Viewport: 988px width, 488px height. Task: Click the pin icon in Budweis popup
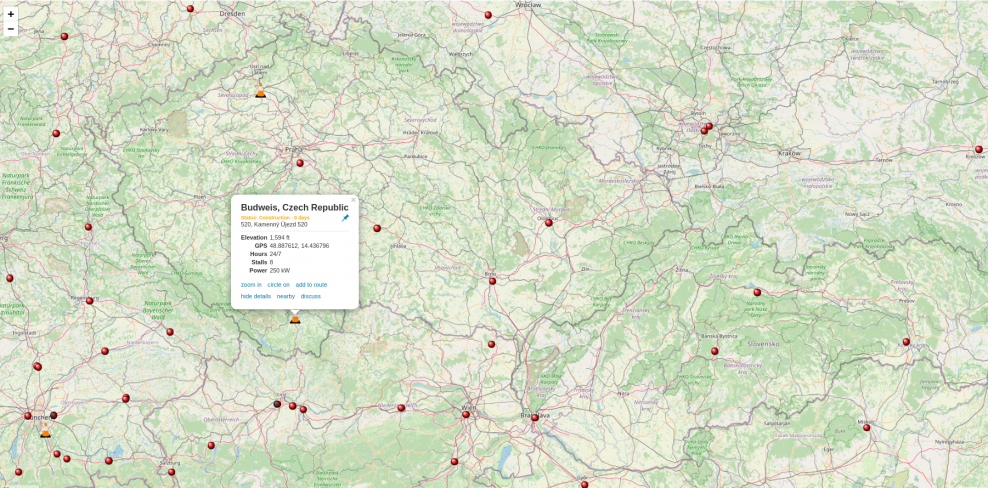(x=346, y=217)
